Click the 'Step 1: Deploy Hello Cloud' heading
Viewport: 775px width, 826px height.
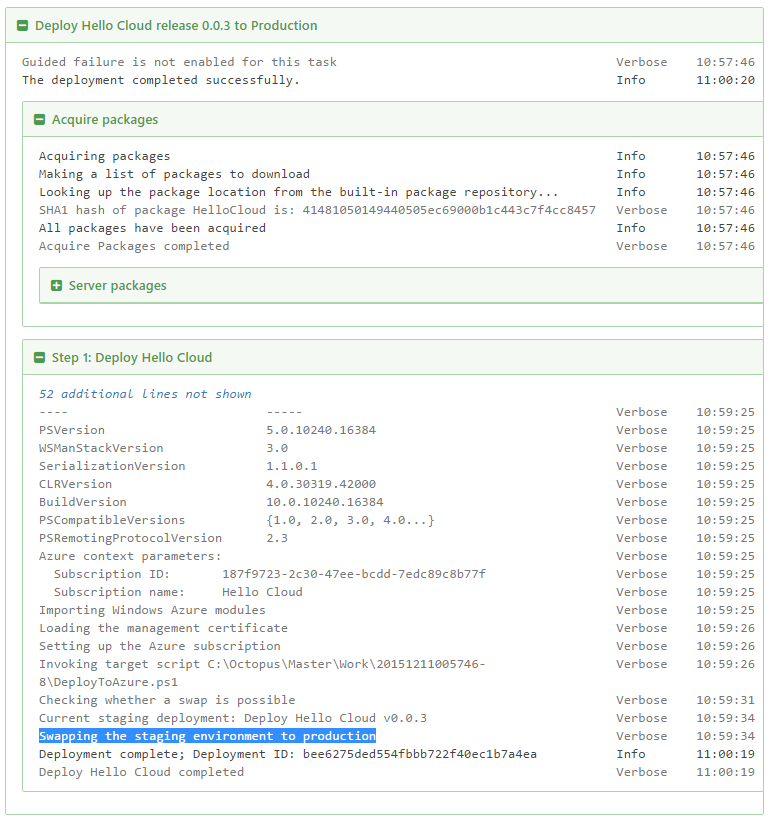pyautogui.click(x=132, y=358)
